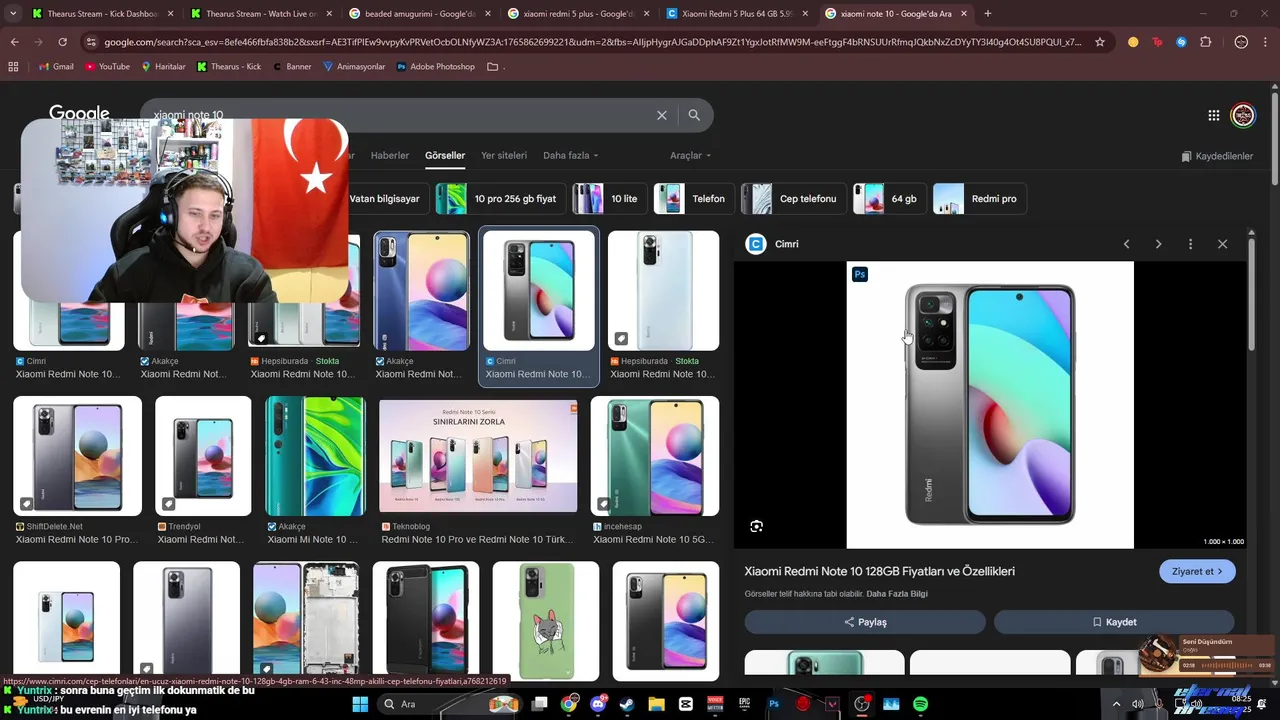Switch to Haberler tab
Image resolution: width=1280 pixels, height=720 pixels.
[x=390, y=155]
